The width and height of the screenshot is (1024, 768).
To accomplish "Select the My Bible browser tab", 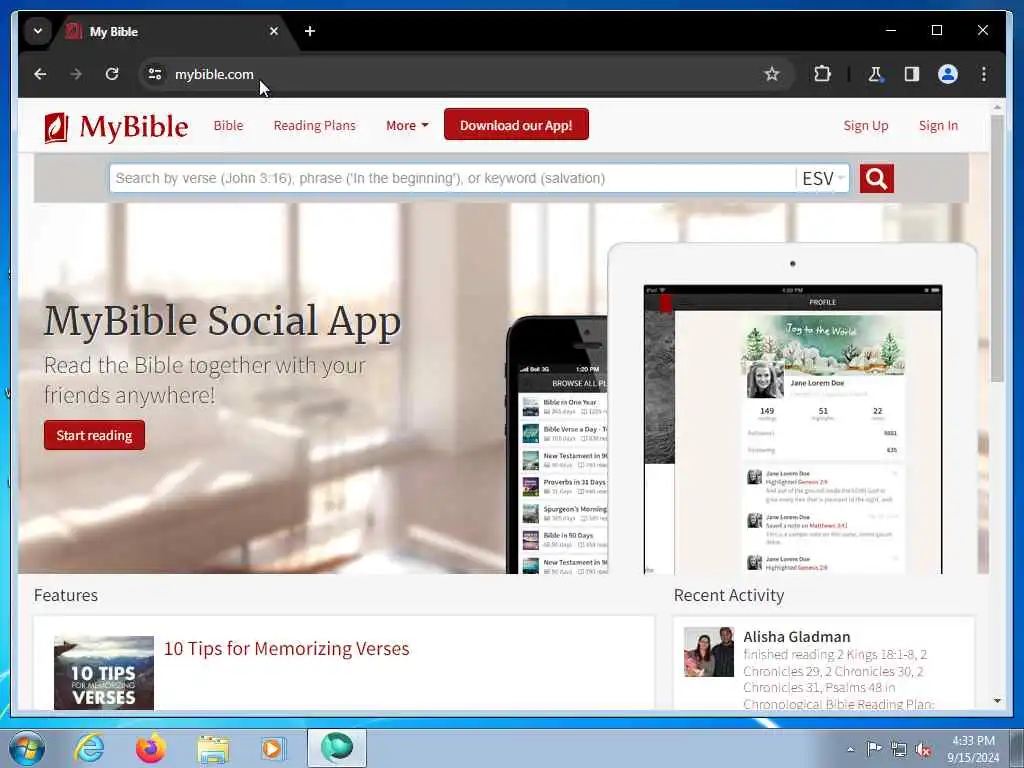I will pyautogui.click(x=170, y=31).
